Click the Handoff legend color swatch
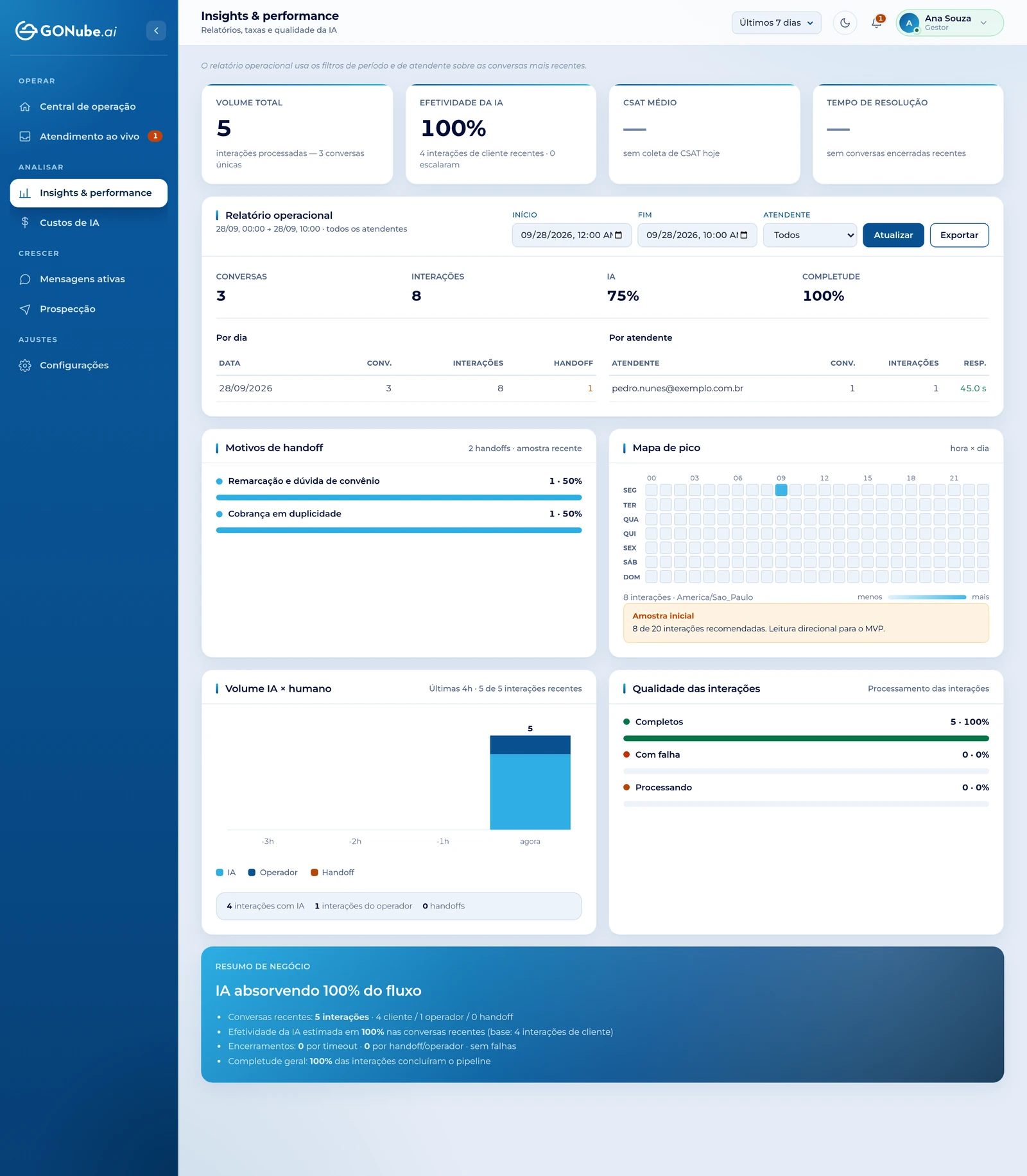The height and width of the screenshot is (1176, 1027). 315,873
